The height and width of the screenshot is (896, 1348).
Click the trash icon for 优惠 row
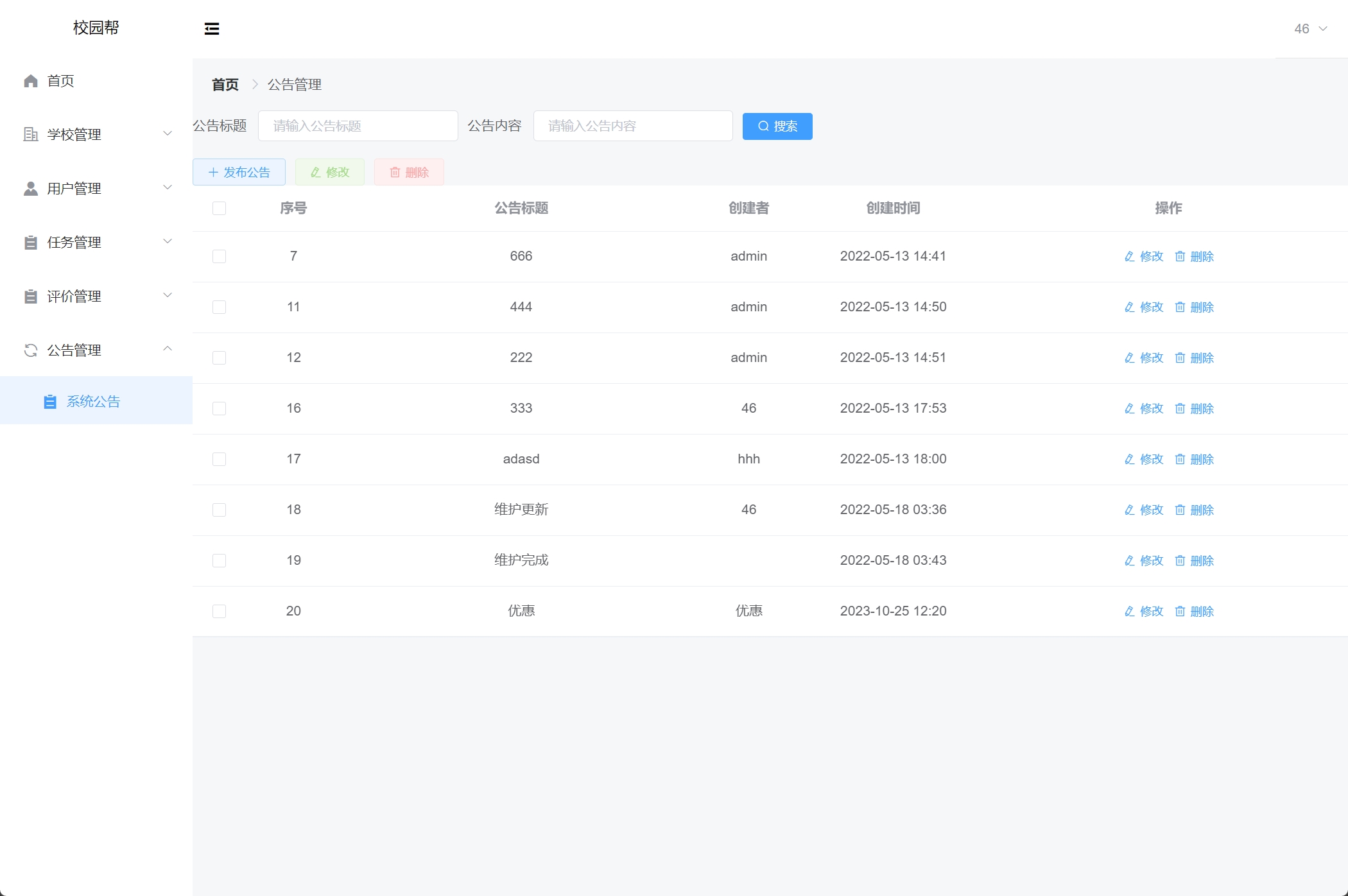pos(1180,611)
